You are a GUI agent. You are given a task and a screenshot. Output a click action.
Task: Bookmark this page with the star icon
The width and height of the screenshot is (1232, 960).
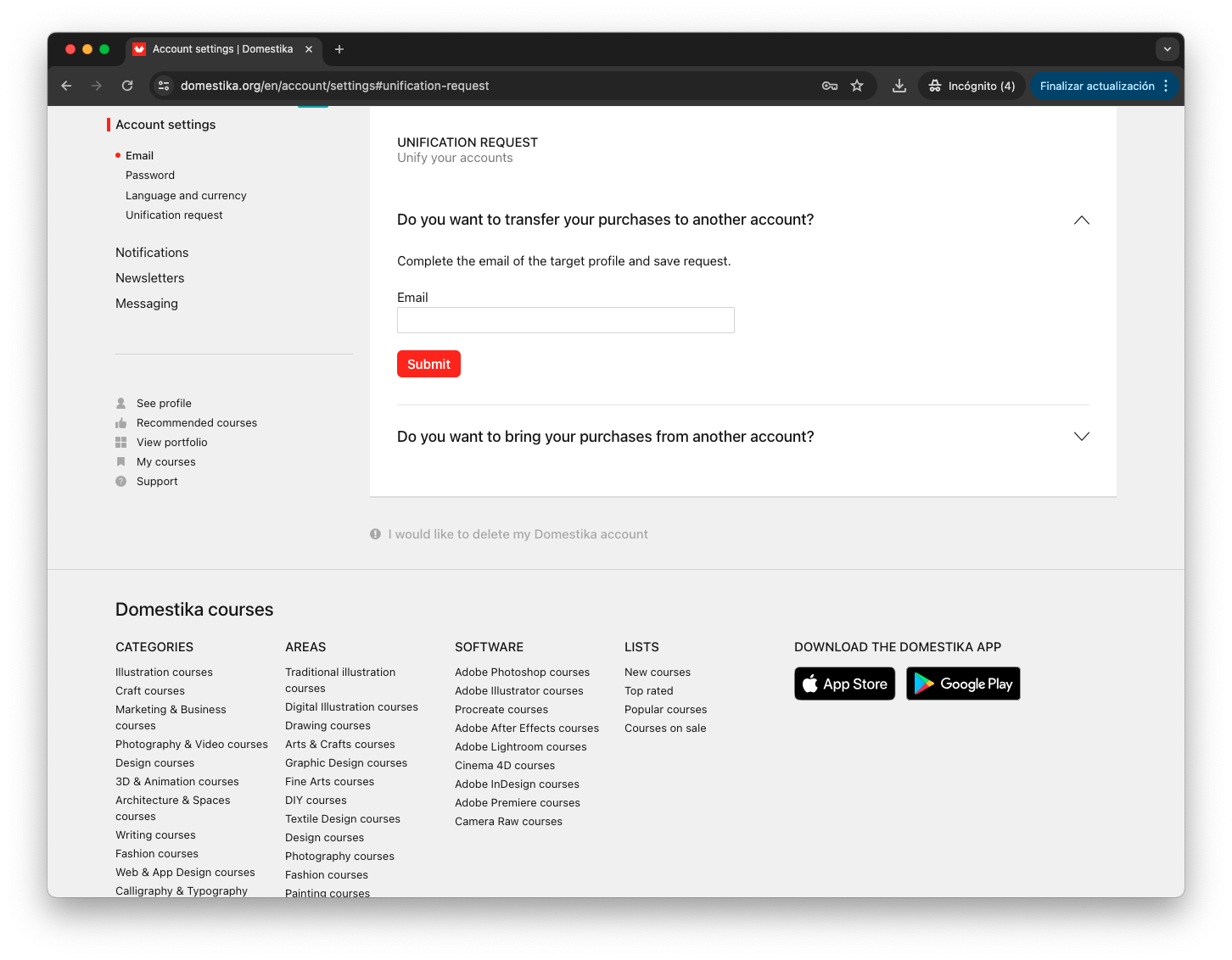[x=857, y=86]
